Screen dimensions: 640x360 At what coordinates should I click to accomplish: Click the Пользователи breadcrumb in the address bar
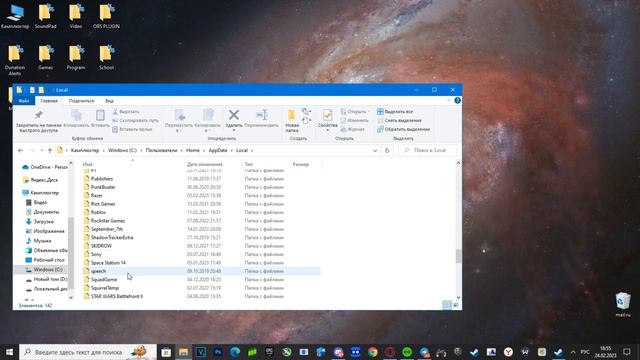click(x=161, y=150)
